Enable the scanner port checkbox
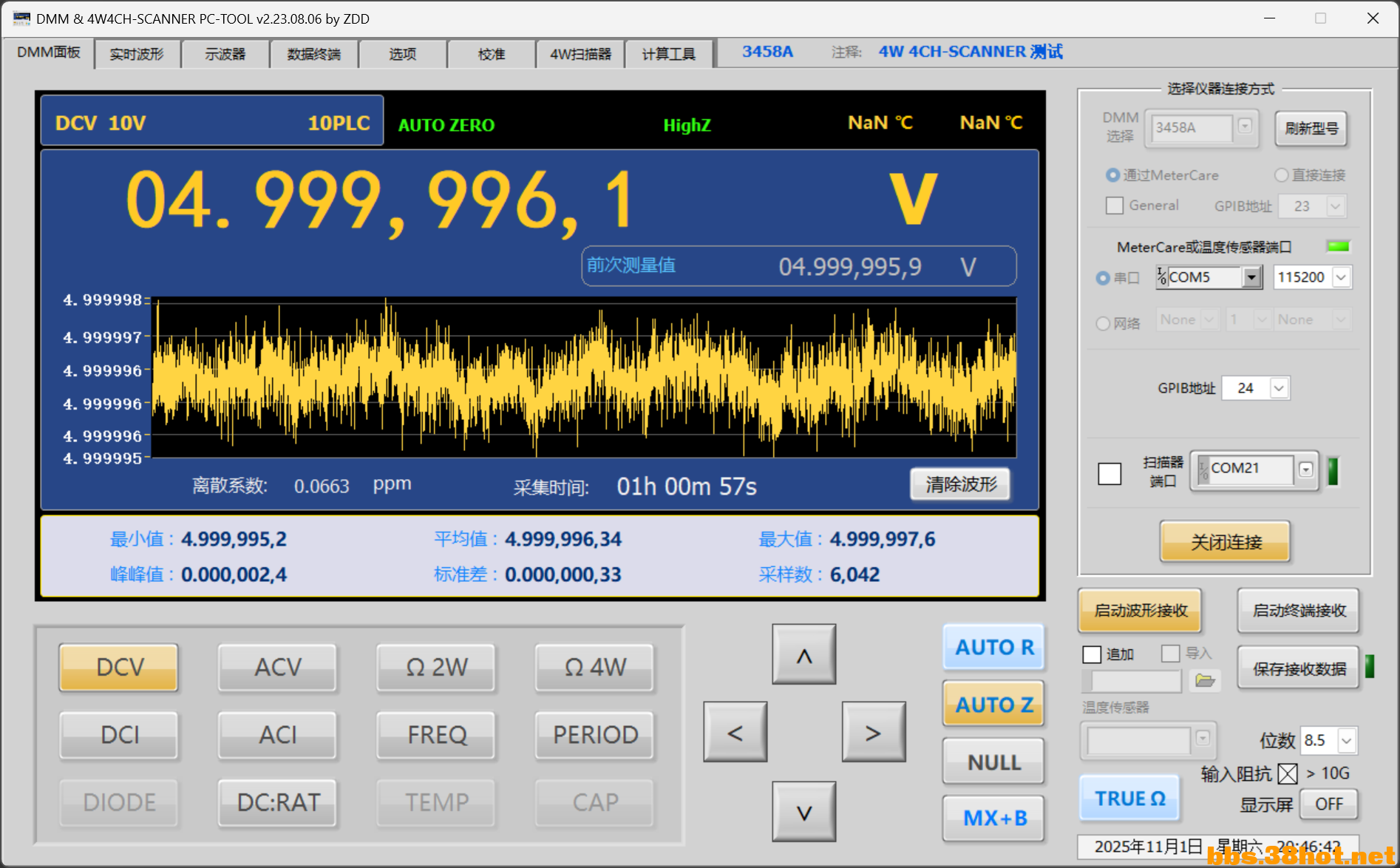The width and height of the screenshot is (1400, 868). (x=1110, y=473)
